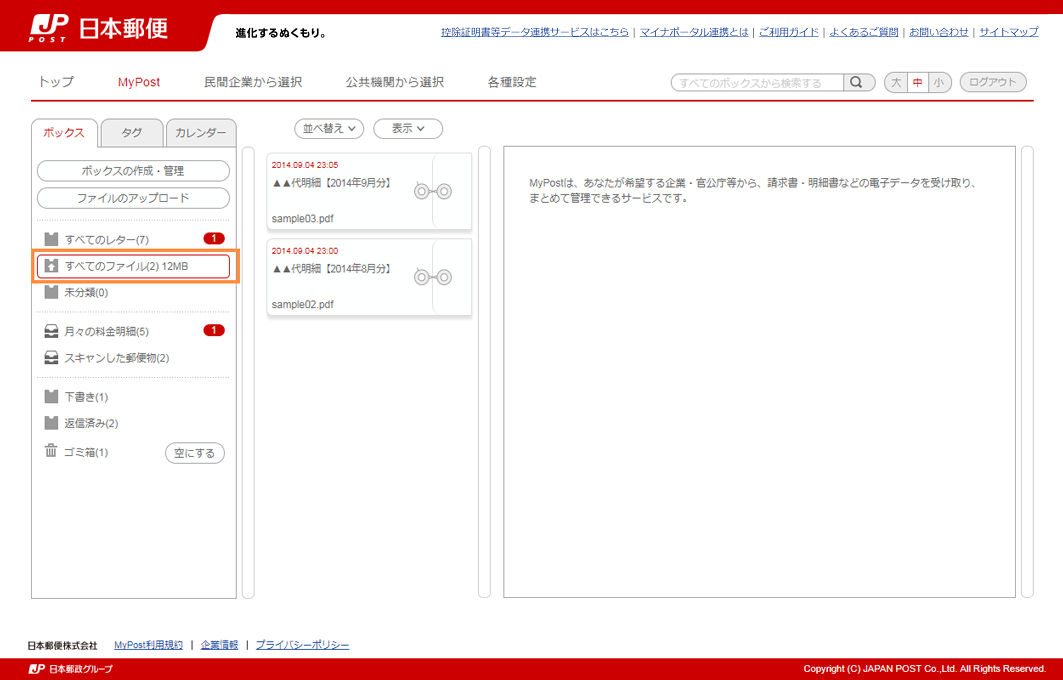The width and height of the screenshot is (1063, 680).
Task: Select 月々の料金明細(5) box label
Action: (106, 332)
